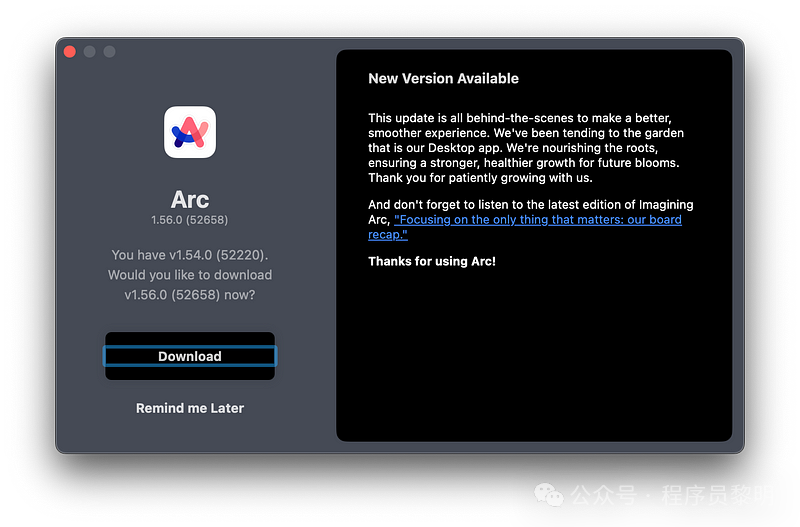The height and width of the screenshot is (527, 800).
Task: Click the release notes paragraph about behind-the-scenes update
Action: (526, 148)
